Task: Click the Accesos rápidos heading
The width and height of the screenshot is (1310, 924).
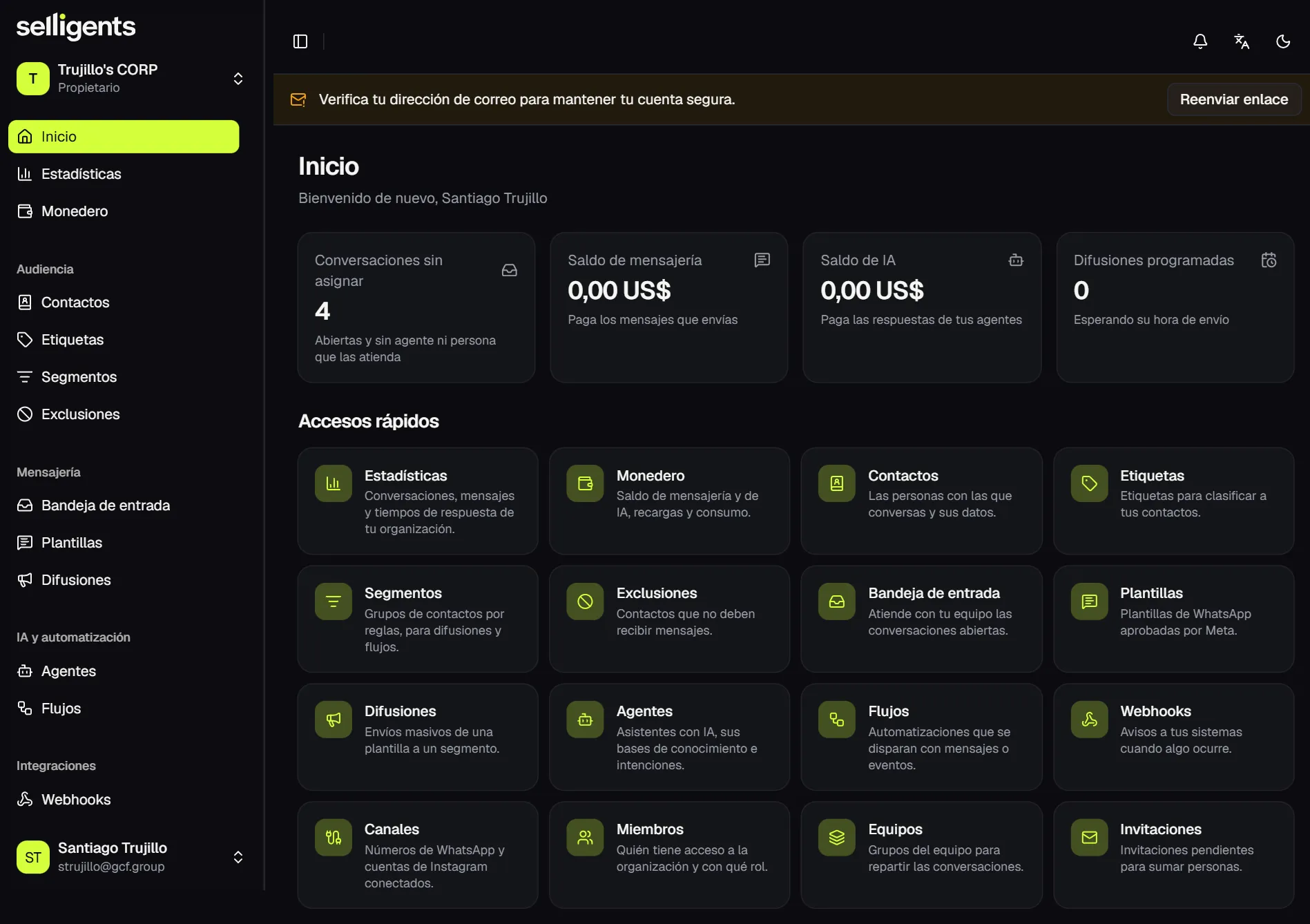Action: [x=369, y=421]
